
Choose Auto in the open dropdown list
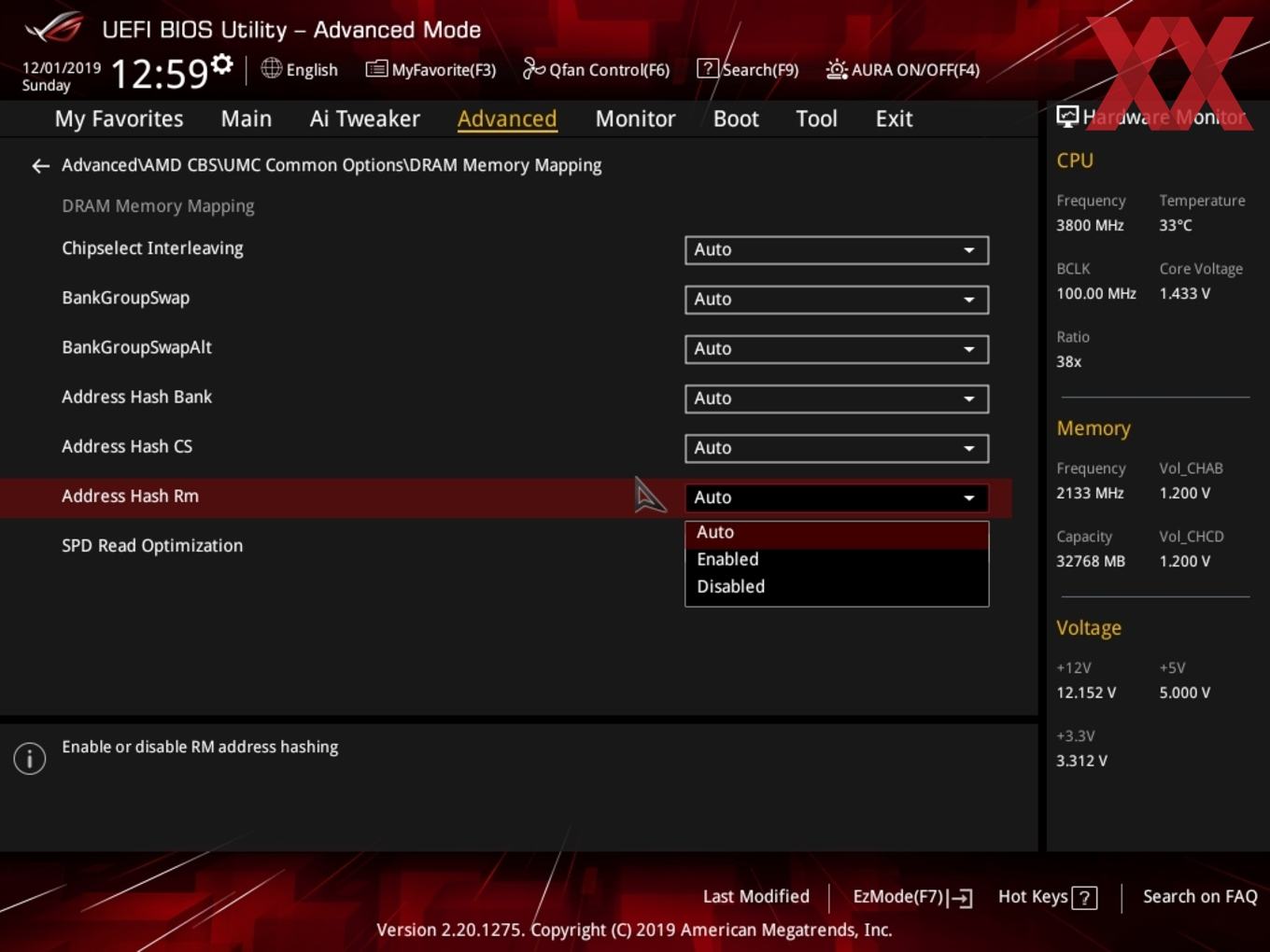(x=837, y=532)
